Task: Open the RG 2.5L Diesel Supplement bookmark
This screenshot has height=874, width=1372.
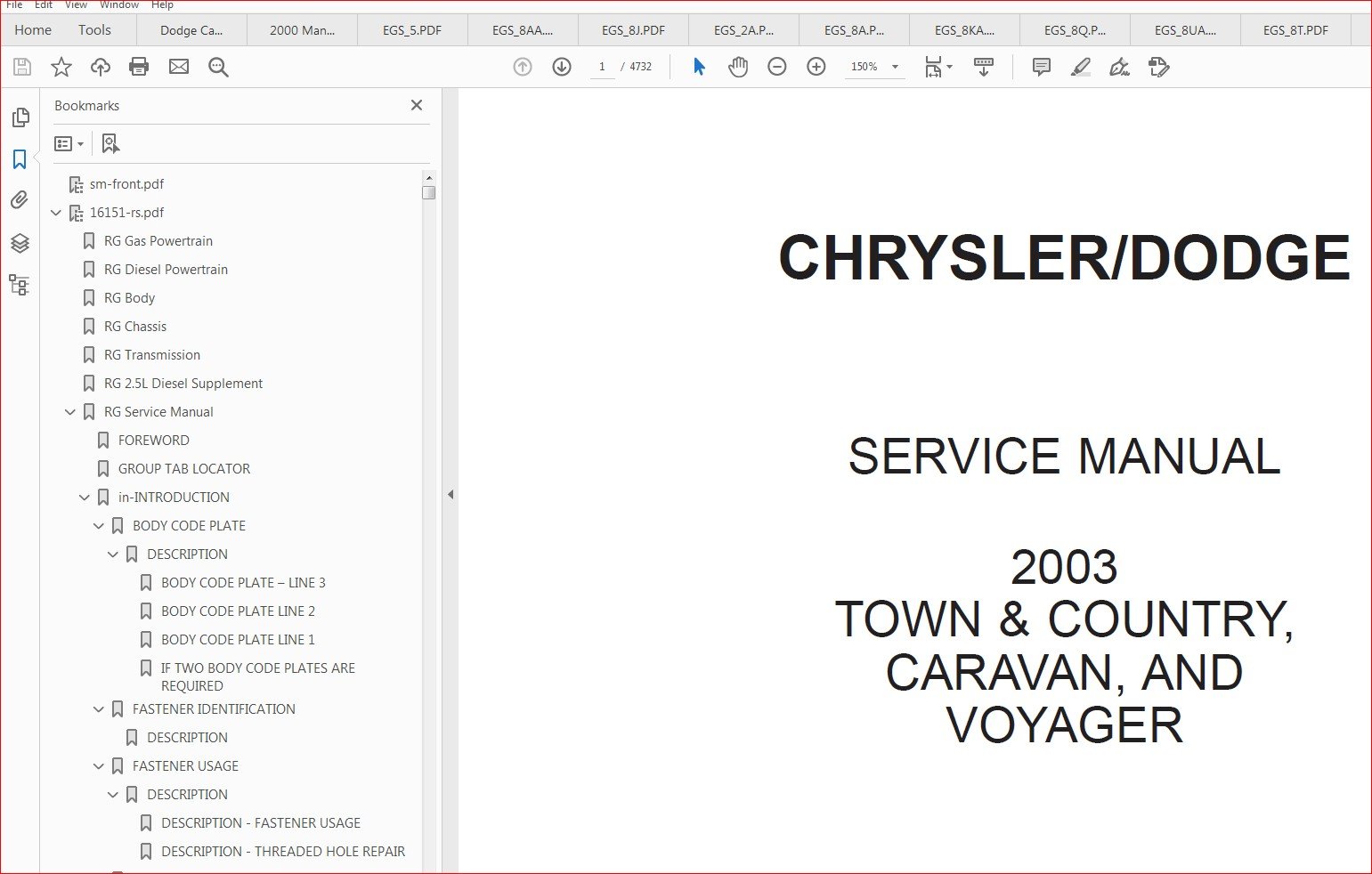Action: [183, 384]
